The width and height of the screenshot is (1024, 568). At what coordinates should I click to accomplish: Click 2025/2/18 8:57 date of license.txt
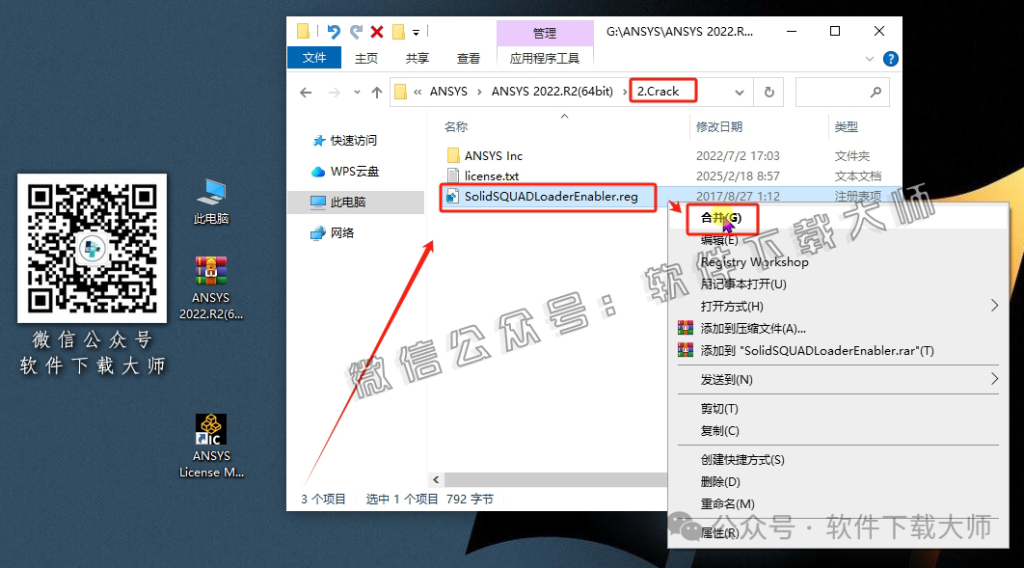tap(737, 176)
